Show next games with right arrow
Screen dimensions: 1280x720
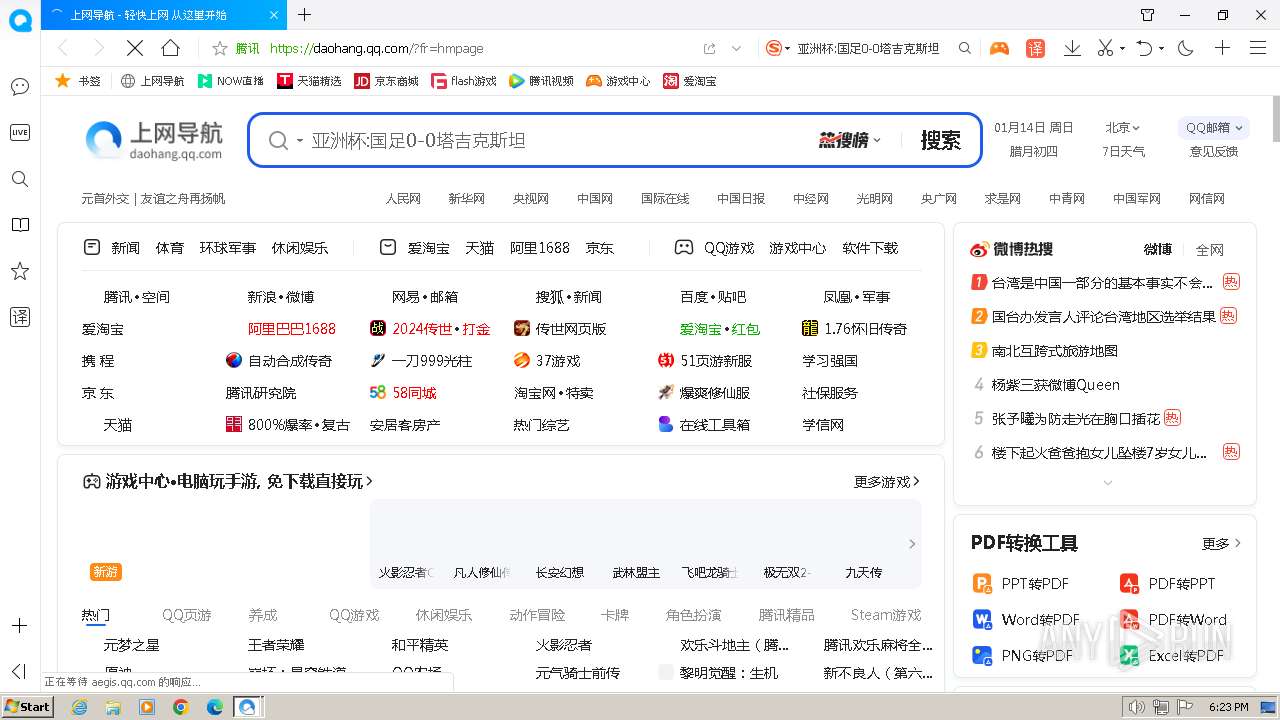(911, 544)
